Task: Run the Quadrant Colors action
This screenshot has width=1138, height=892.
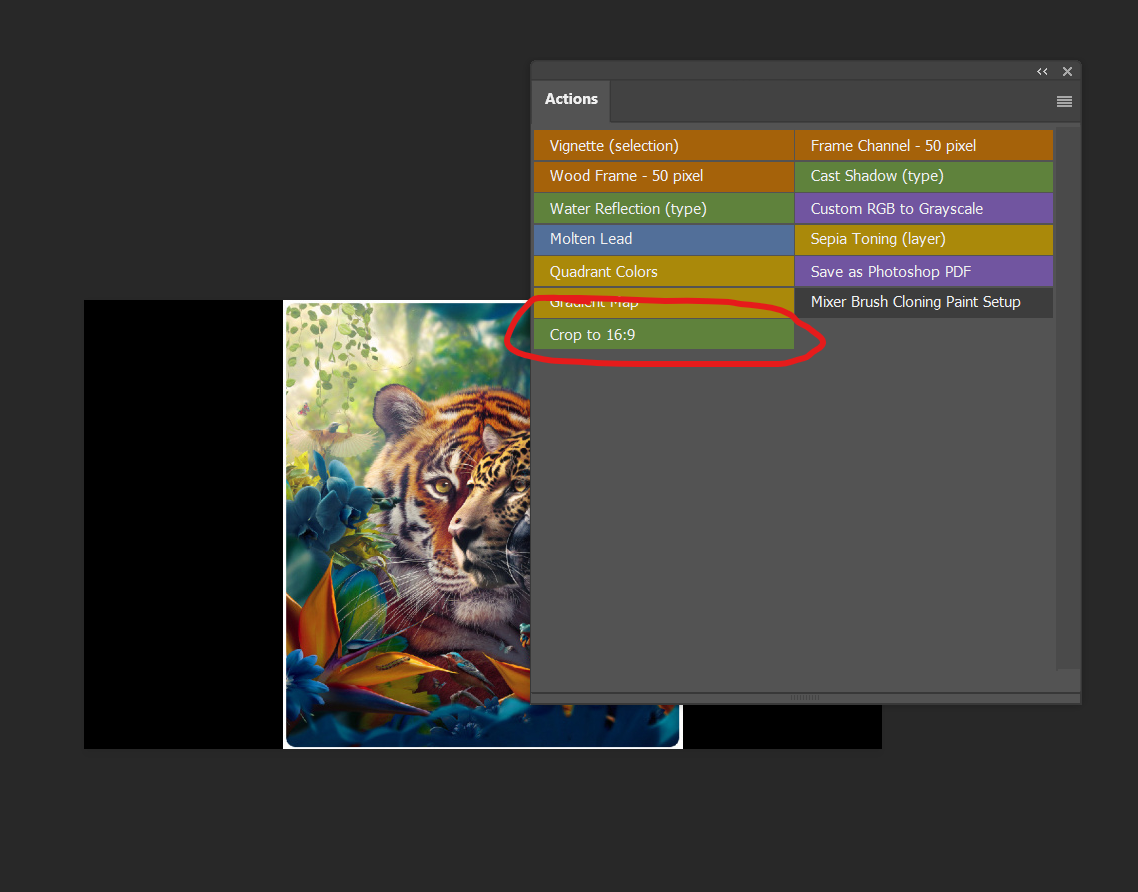Action: [x=663, y=272]
